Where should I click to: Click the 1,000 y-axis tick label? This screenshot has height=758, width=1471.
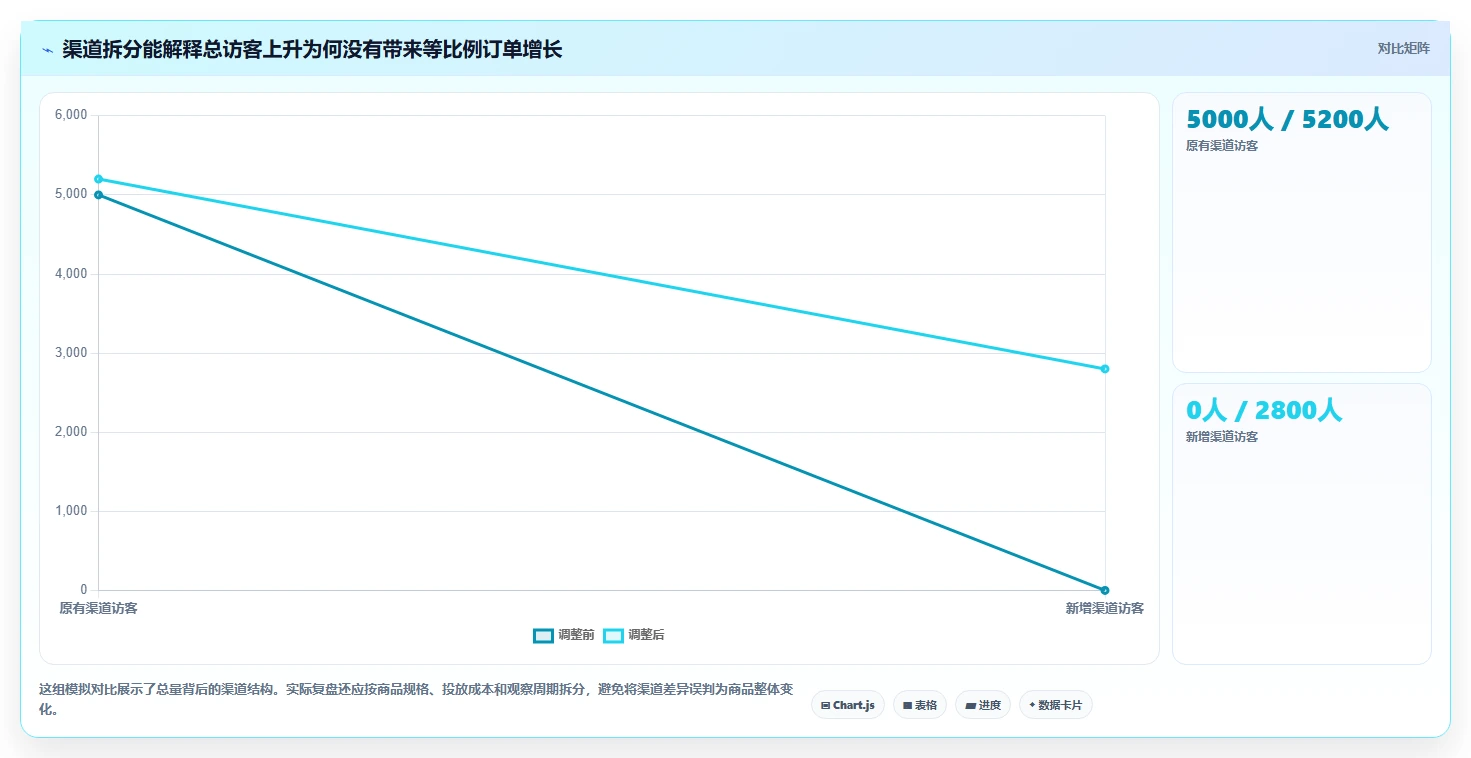click(71, 511)
